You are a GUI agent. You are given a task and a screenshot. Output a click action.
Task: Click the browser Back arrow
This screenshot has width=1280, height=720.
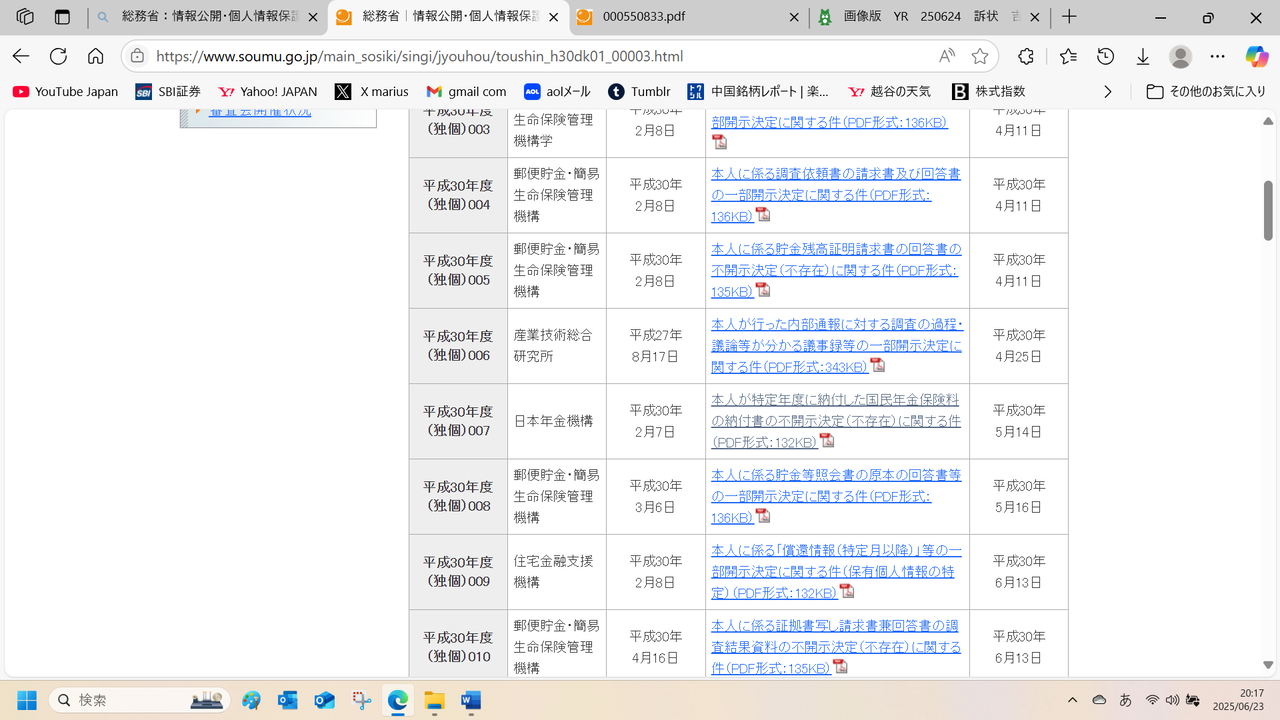click(x=21, y=57)
